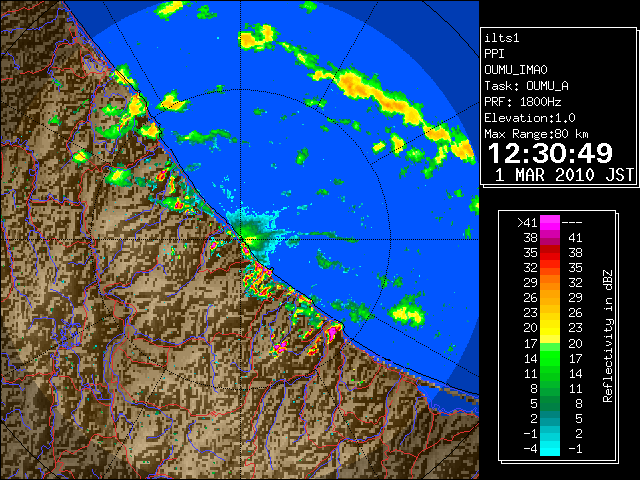Click the "ilts1" label in info panel
The height and width of the screenshot is (480, 640).
tap(502, 38)
